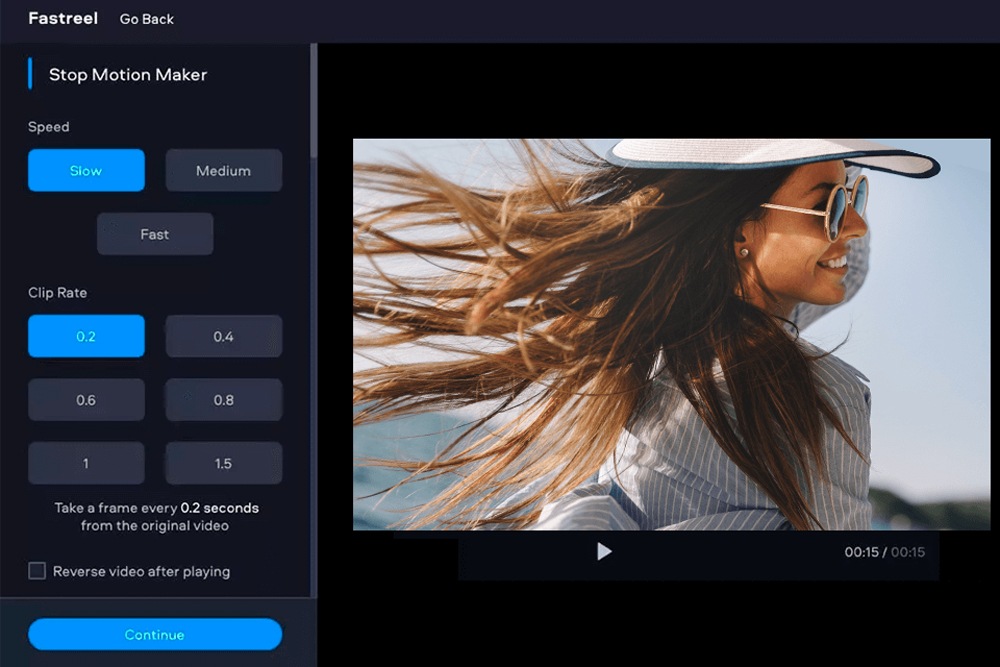Enable Reverse video after playing
1000x667 pixels.
pos(37,571)
